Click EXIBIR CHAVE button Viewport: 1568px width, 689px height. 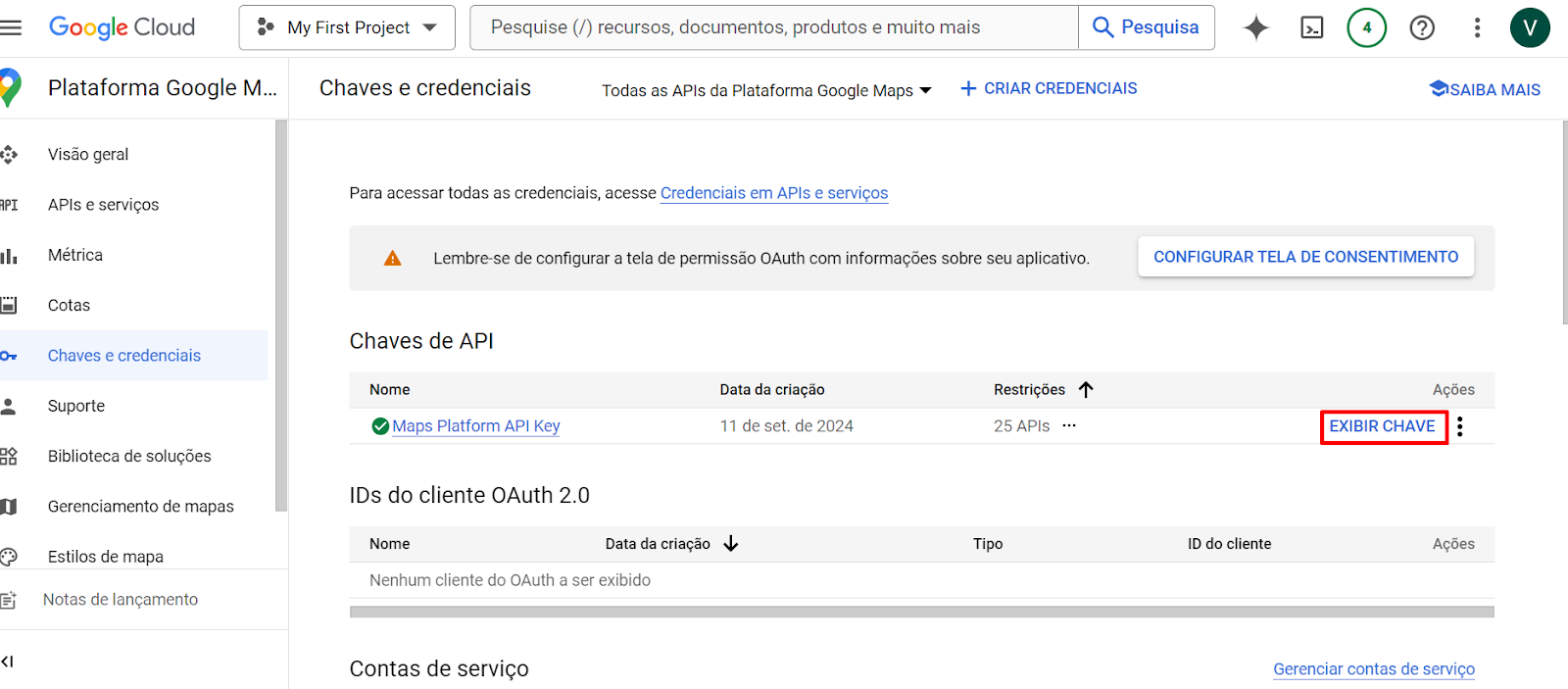click(x=1383, y=426)
